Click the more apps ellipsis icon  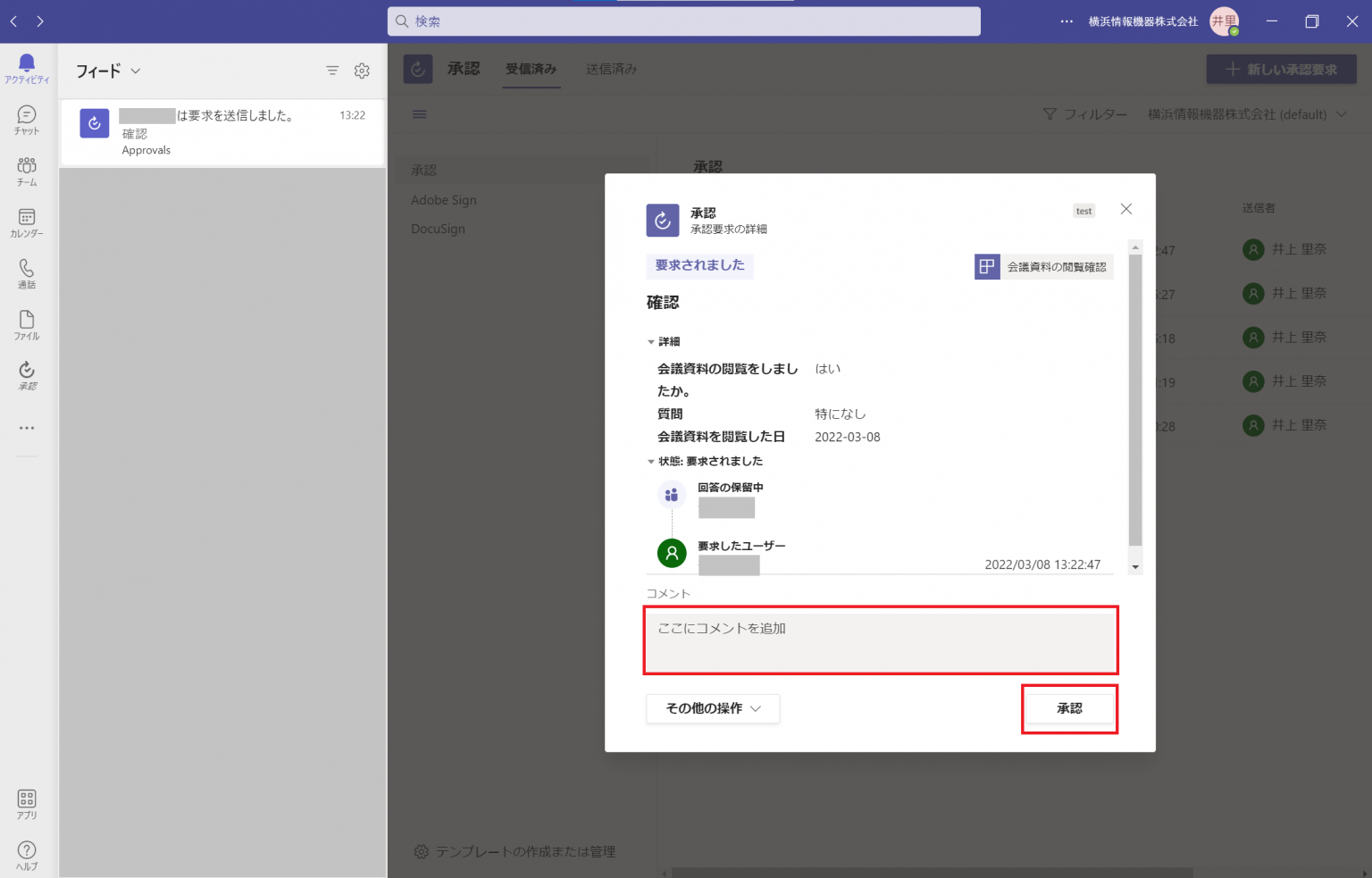point(26,427)
